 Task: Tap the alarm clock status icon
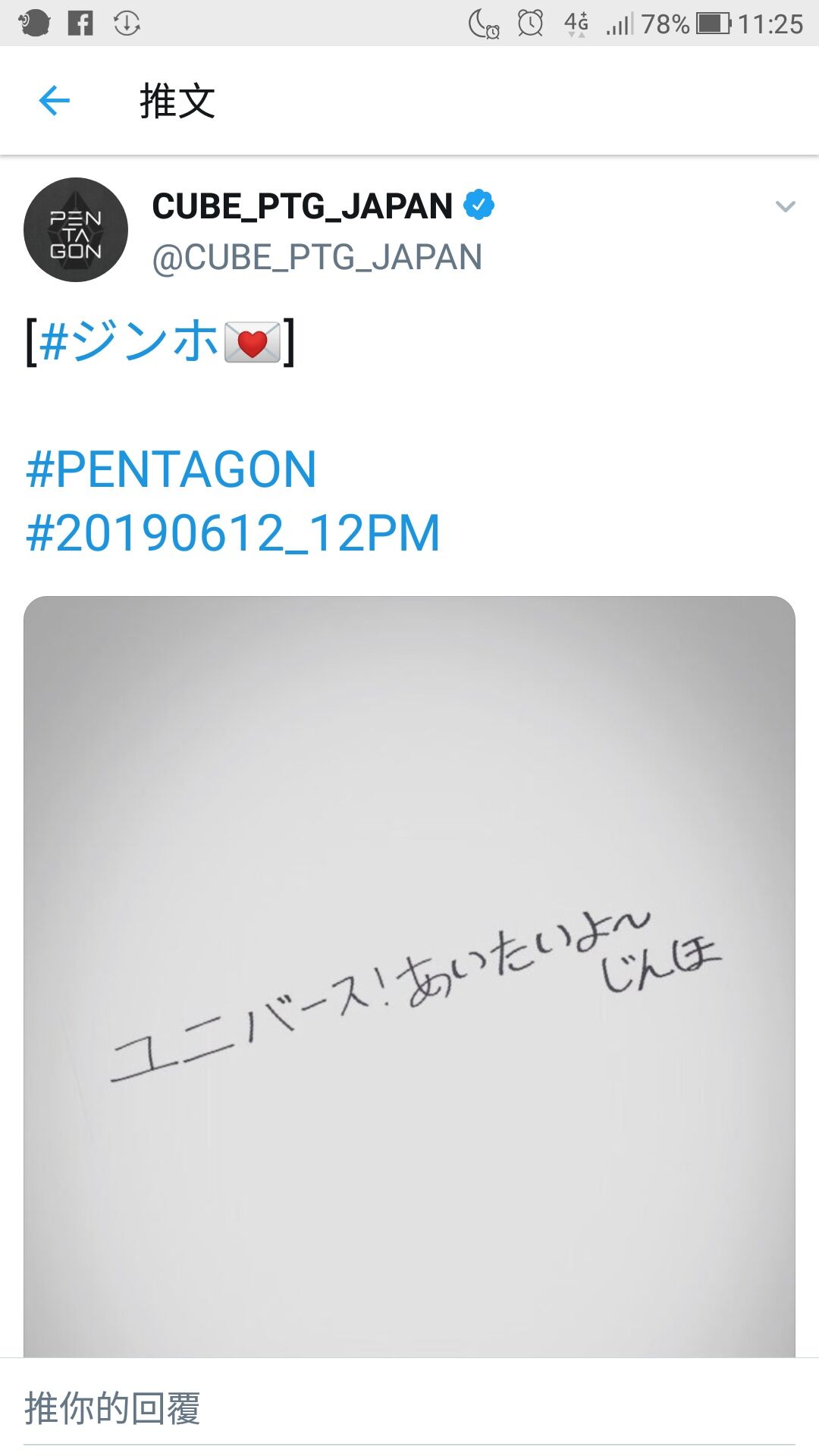(530, 24)
